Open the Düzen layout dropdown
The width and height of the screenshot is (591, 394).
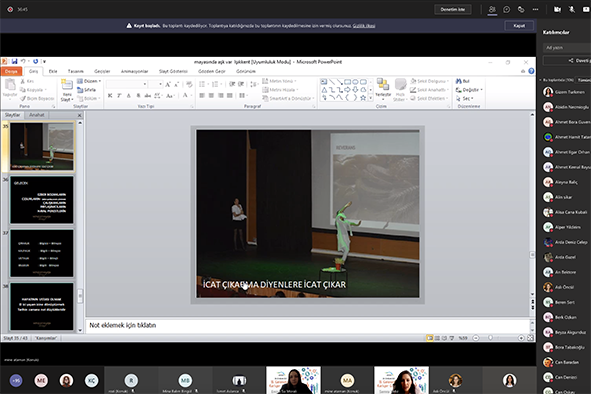pyautogui.click(x=89, y=81)
